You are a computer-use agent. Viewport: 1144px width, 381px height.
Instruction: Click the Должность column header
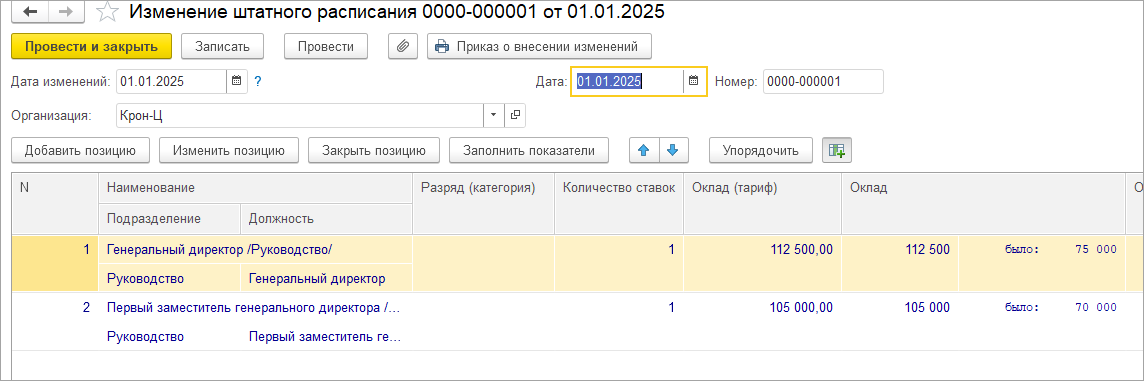click(x=326, y=218)
